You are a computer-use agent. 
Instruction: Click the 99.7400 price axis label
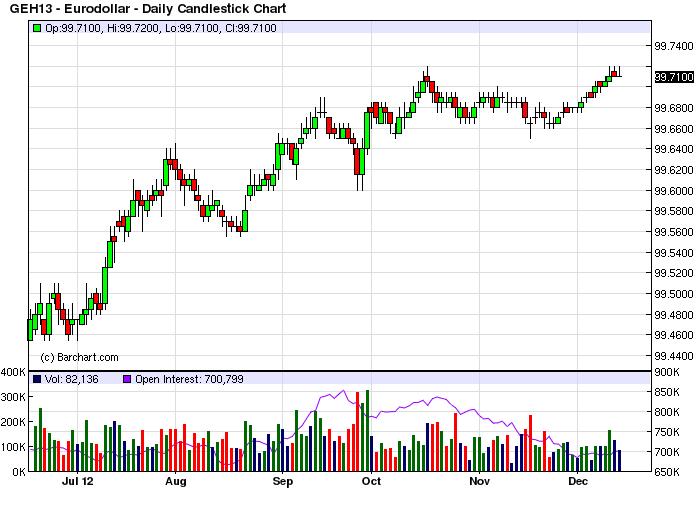pyautogui.click(x=674, y=46)
